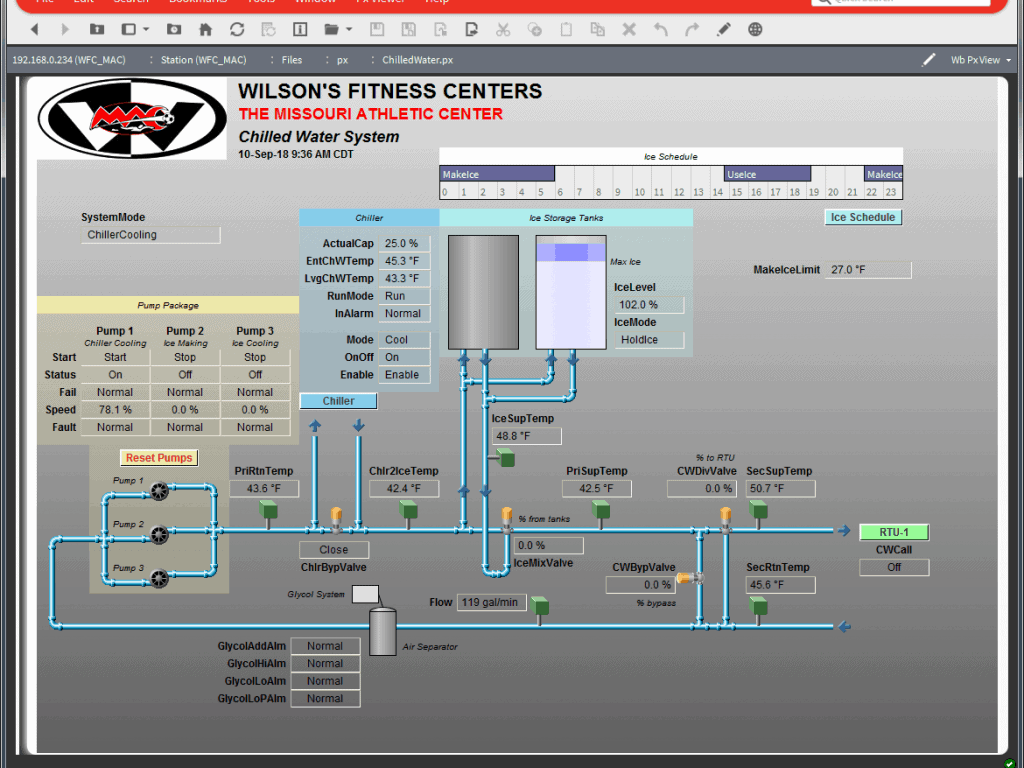
Task: Click the up-level folder icon
Action: [97, 29]
